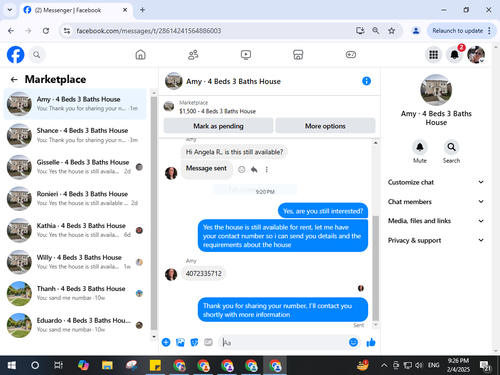This screenshot has height=375, width=500.
Task: Expand Chat members section
Action: tap(436, 202)
